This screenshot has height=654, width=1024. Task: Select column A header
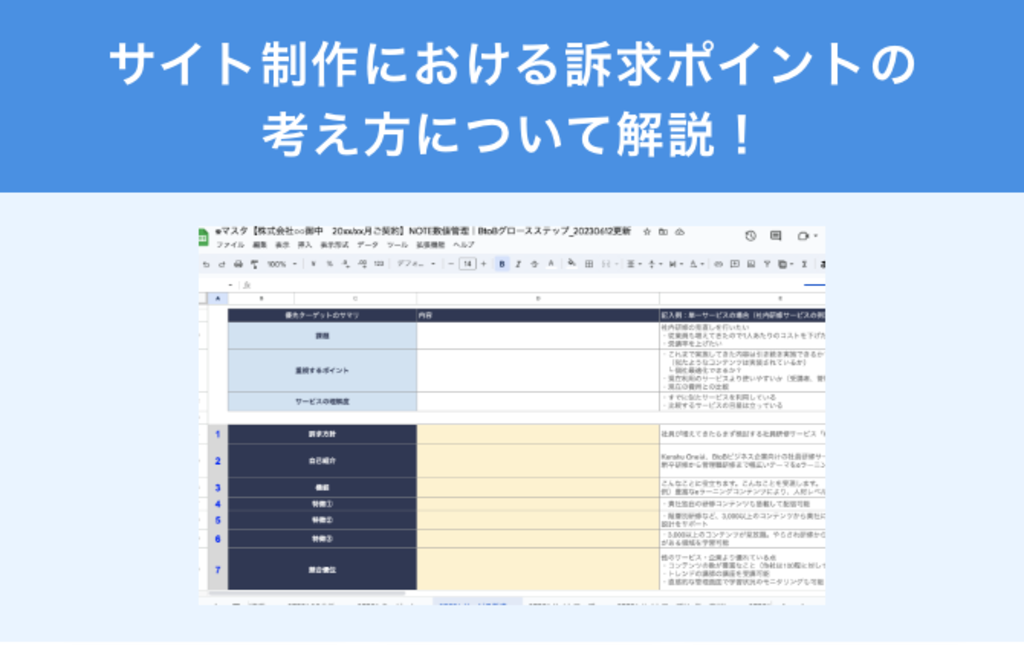tap(217, 299)
